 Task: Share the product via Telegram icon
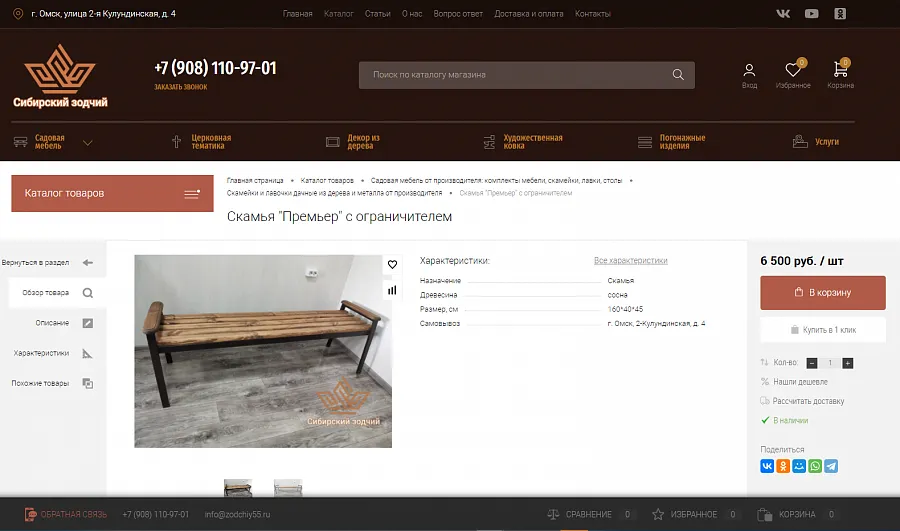click(831, 466)
